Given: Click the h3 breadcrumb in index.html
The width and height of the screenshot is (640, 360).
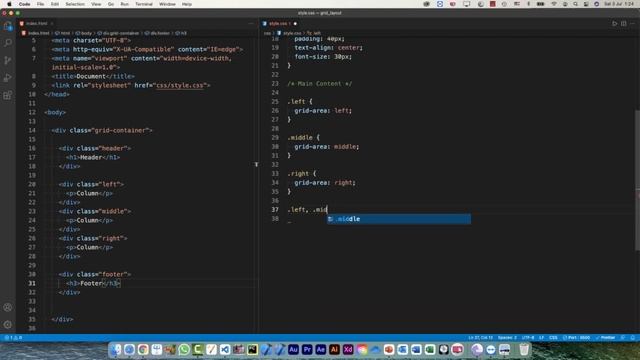Looking at the screenshot, I should (x=181, y=33).
